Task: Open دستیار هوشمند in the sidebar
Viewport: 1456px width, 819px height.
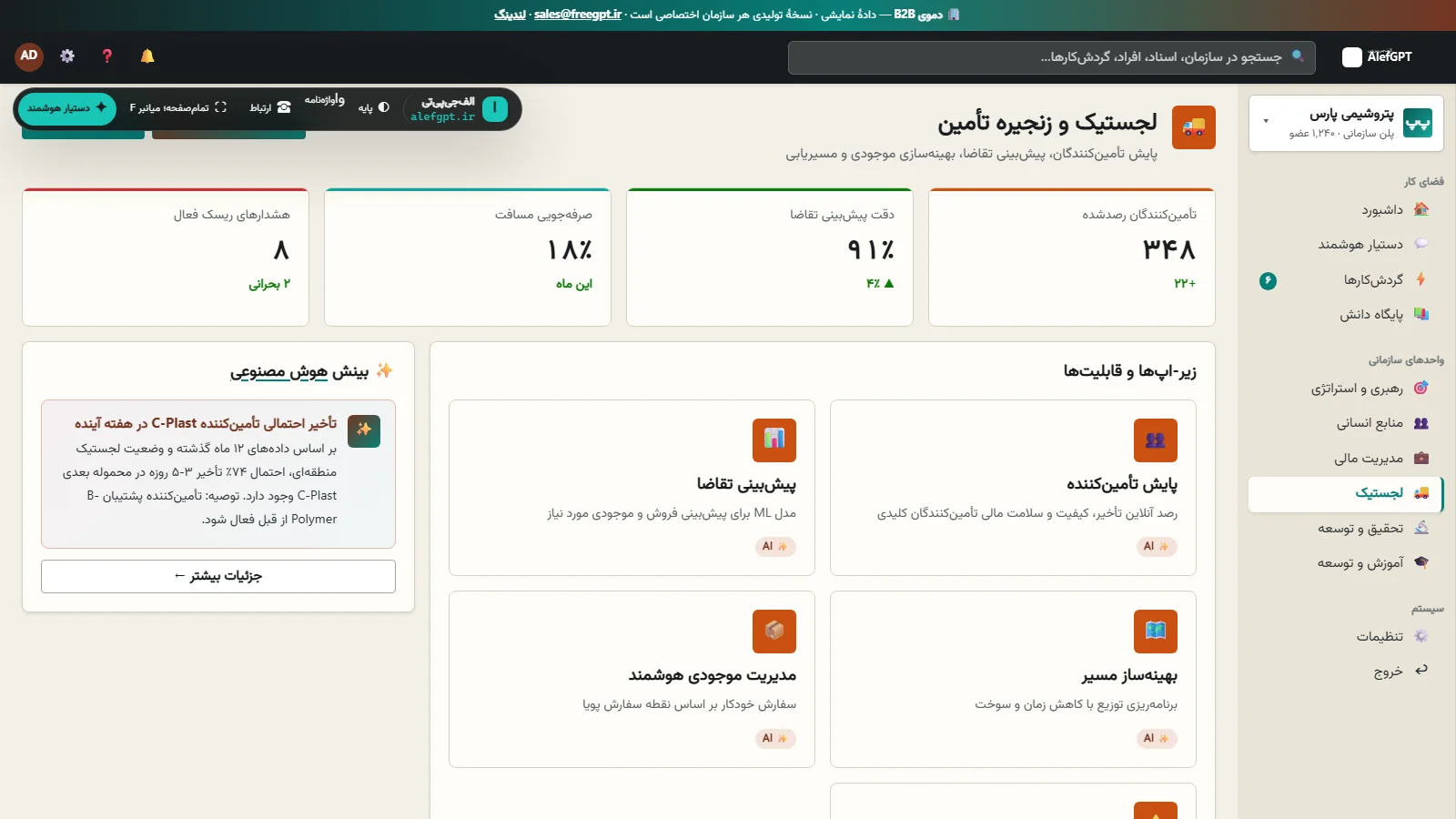Action: coord(1346,245)
